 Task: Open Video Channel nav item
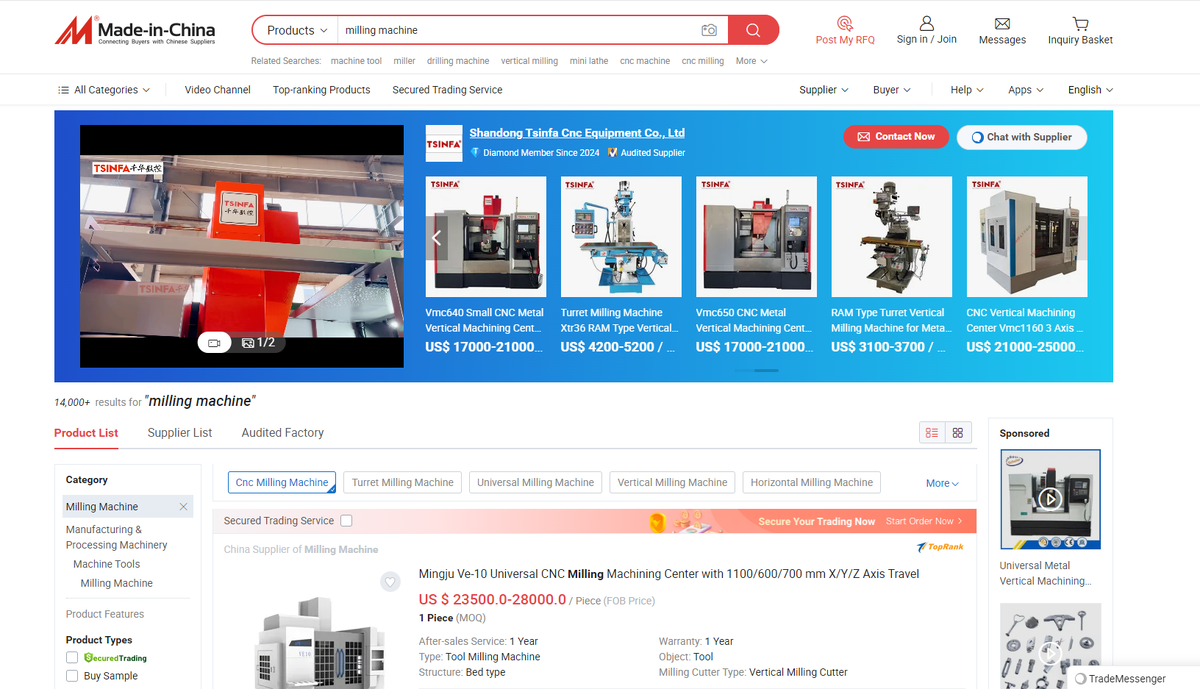pyautogui.click(x=217, y=90)
